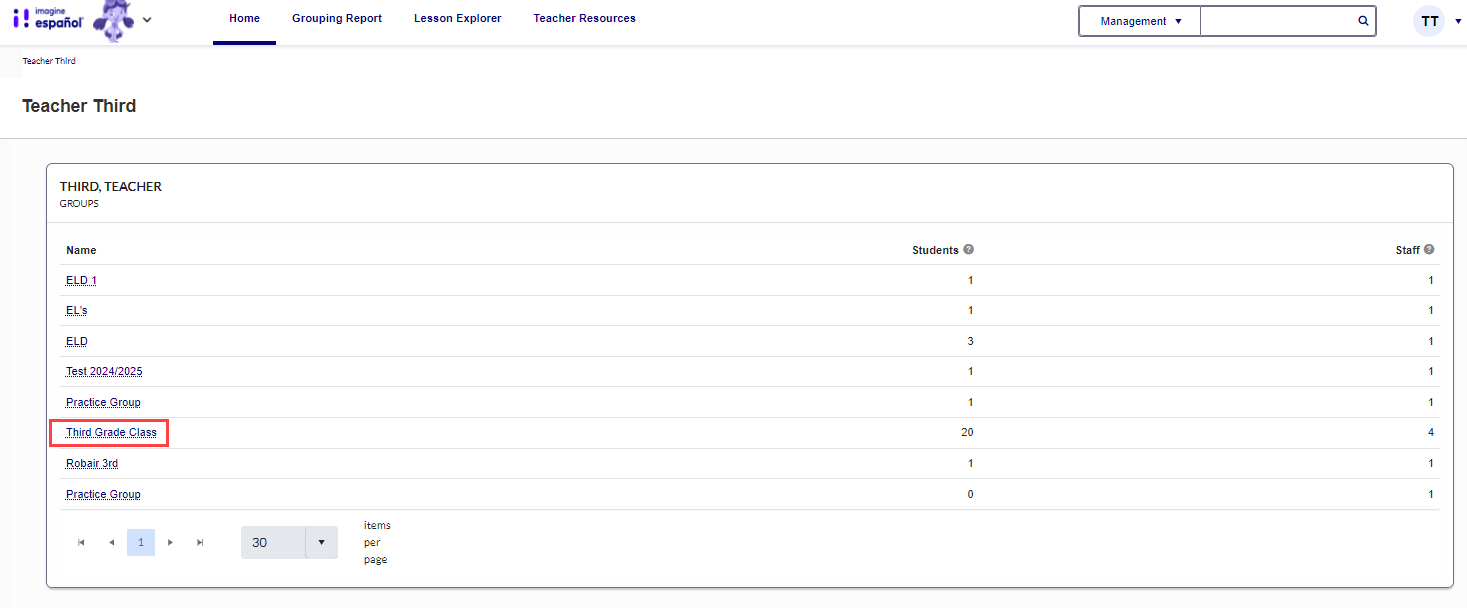
Task: Click in the search input field
Action: (1277, 21)
